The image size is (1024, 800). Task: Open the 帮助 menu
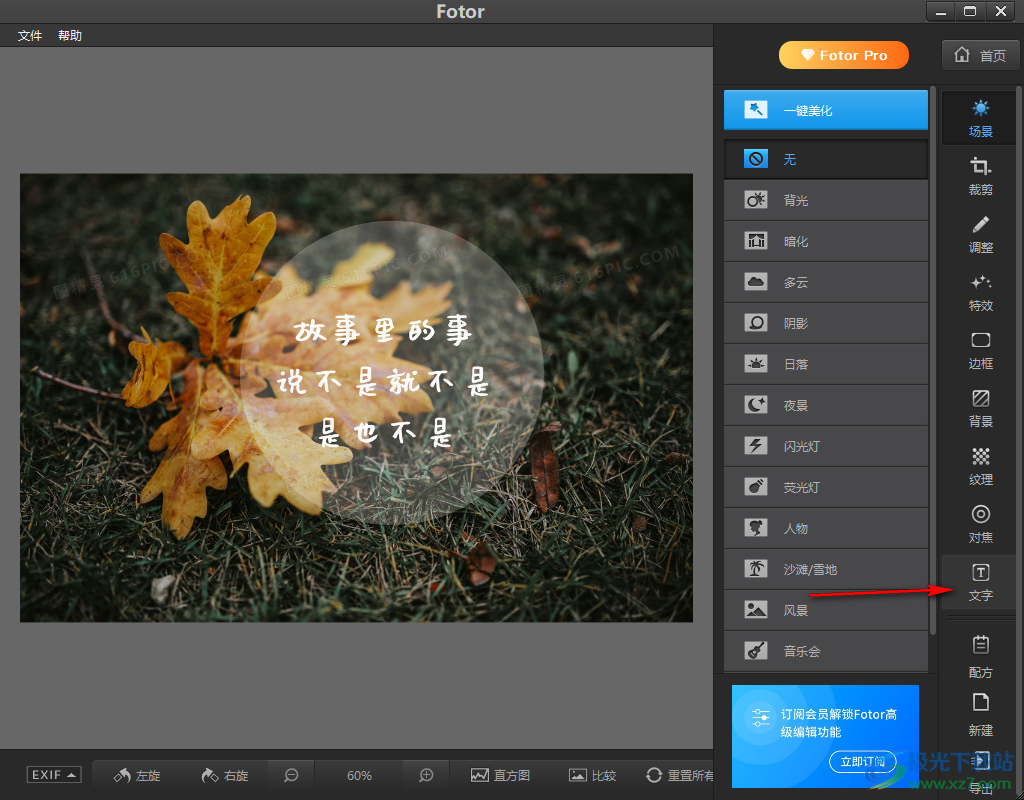(70, 36)
